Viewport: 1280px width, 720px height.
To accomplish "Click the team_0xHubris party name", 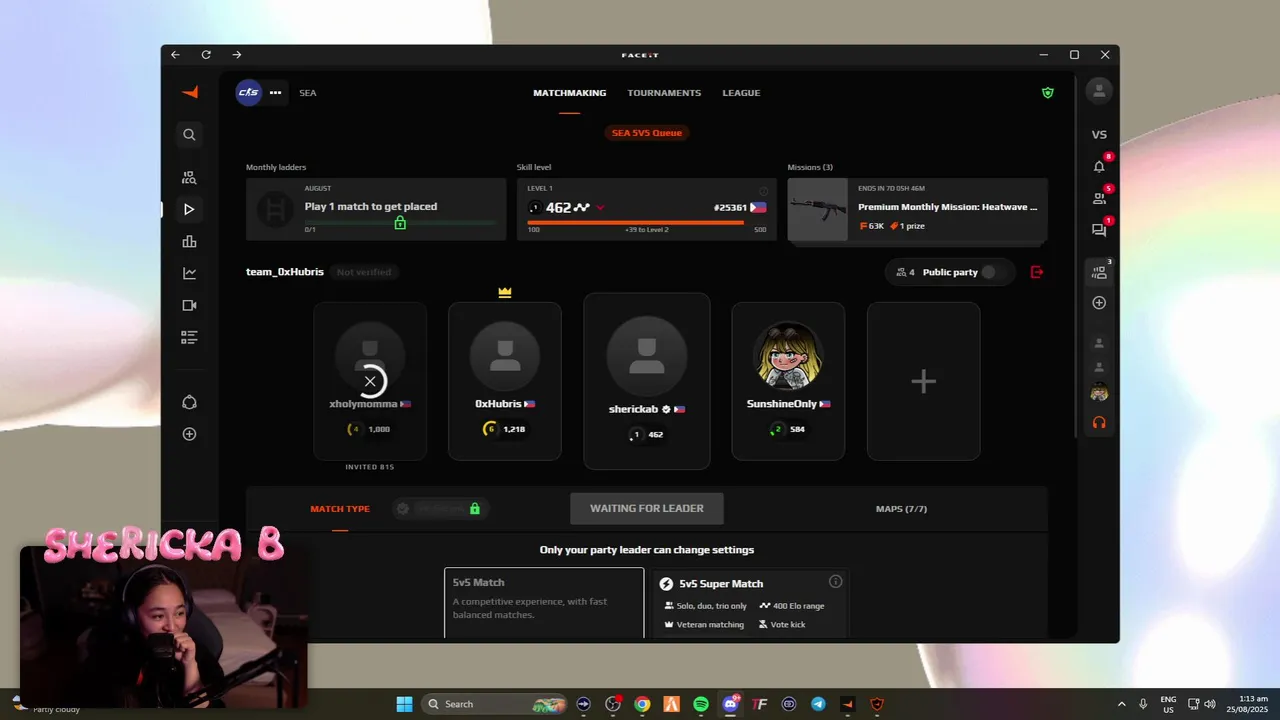I will tap(285, 272).
